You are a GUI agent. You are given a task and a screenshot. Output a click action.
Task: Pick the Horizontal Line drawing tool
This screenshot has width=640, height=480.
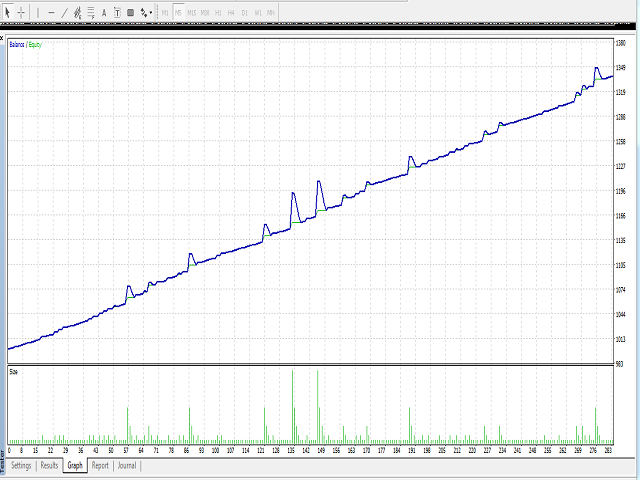coord(51,13)
